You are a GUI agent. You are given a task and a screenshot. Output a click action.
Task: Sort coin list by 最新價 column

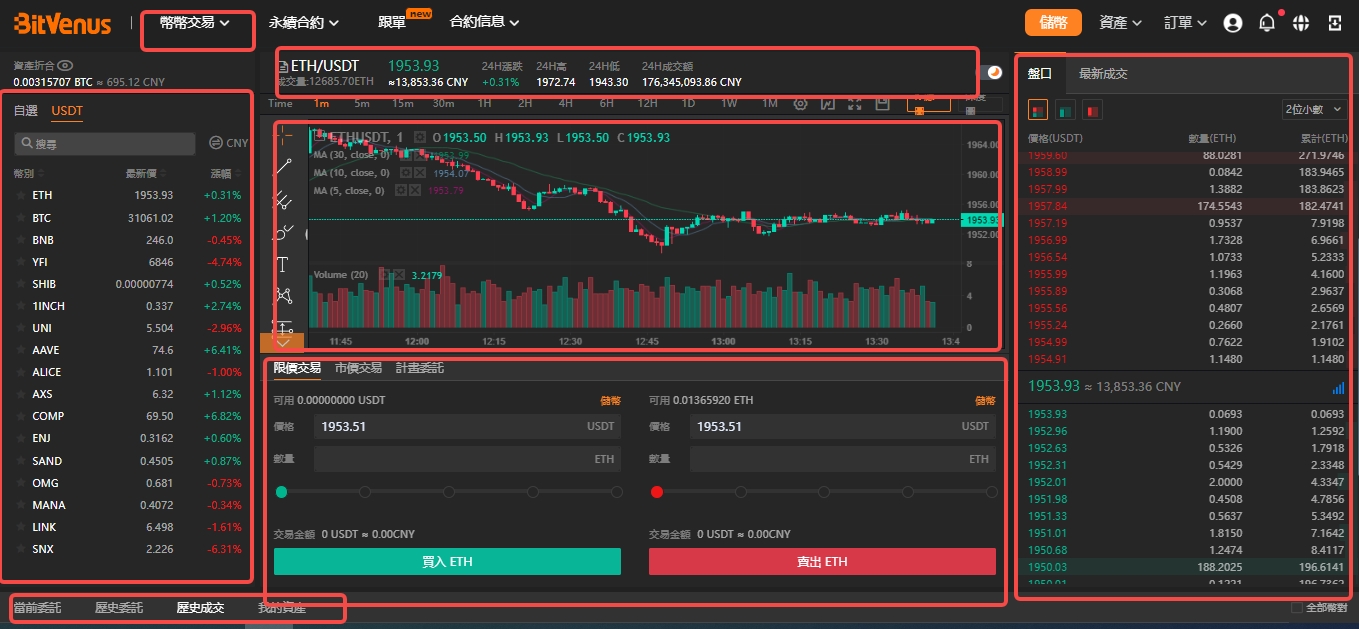coord(145,173)
